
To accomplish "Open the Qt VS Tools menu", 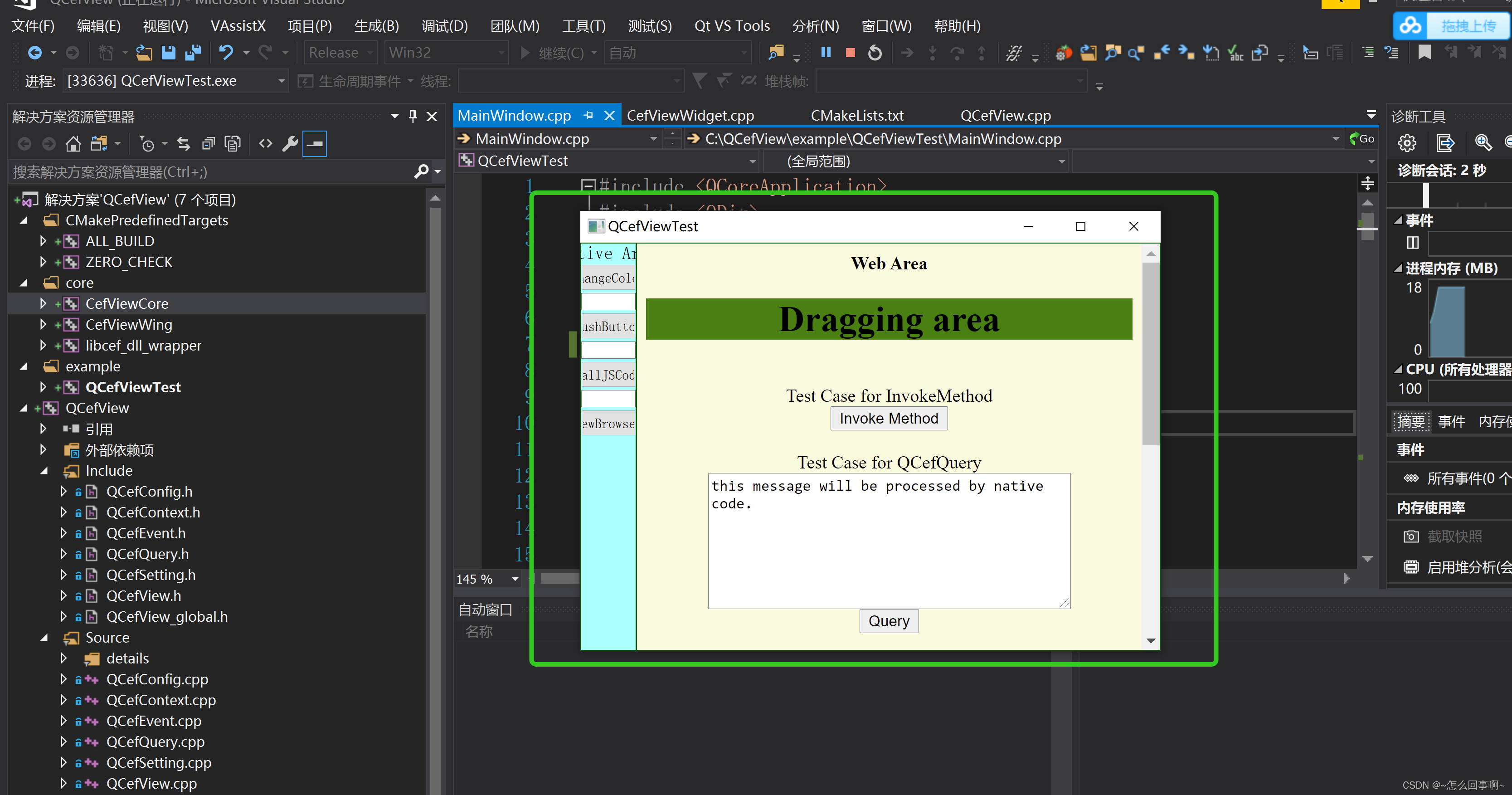I will [731, 25].
